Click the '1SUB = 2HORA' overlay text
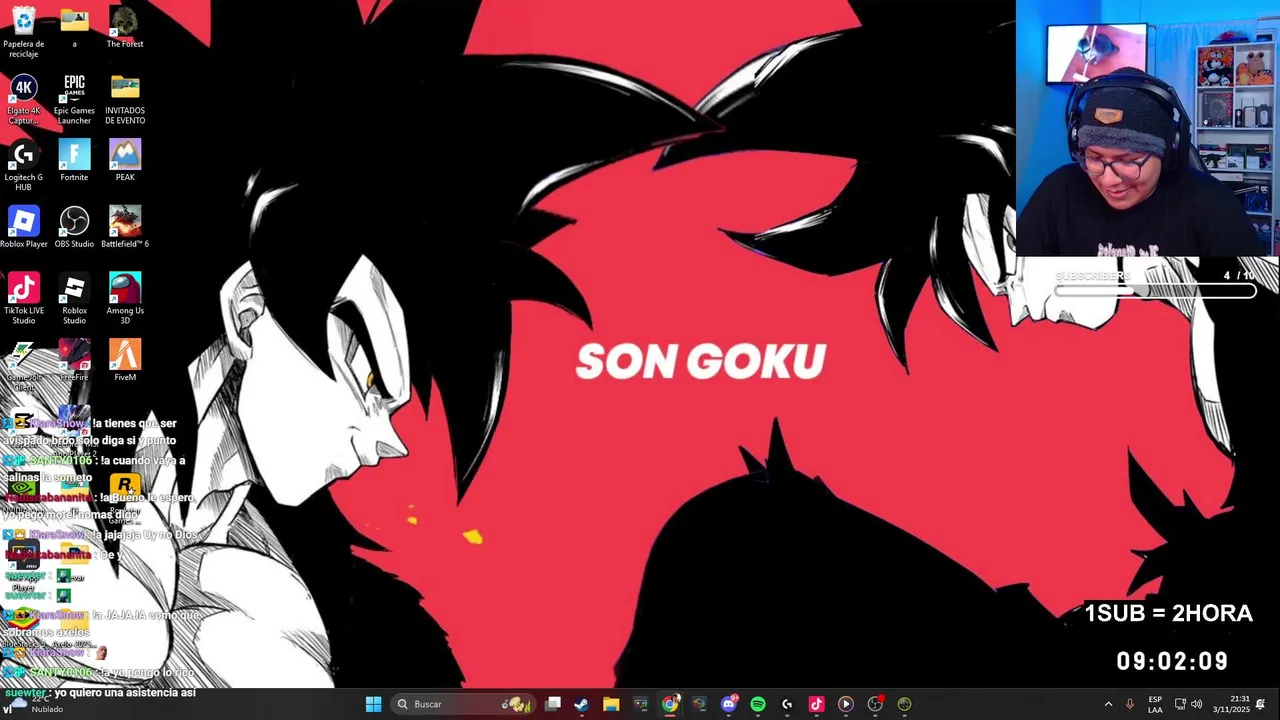 coord(1168,614)
